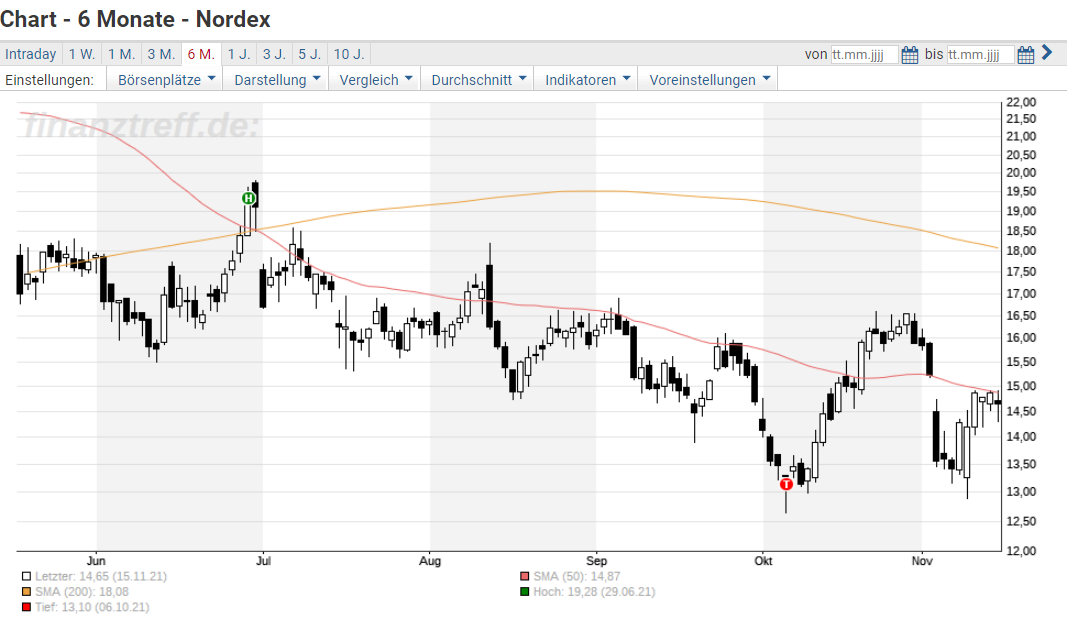Click the Letzter legend white swatch
Screen dimensions: 1075x624
click(26, 577)
